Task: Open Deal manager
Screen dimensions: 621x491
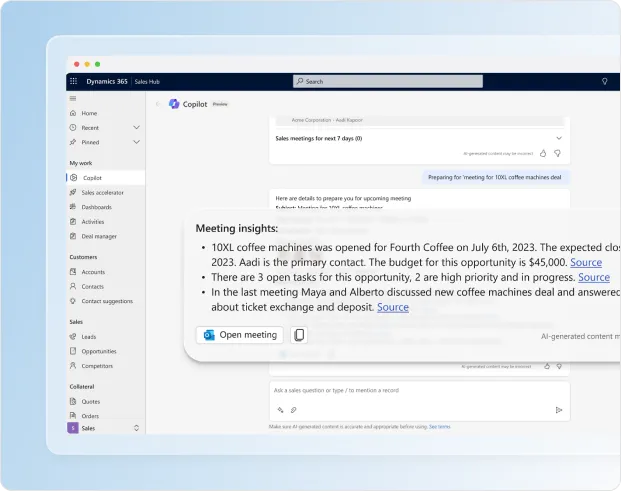Action: coord(99,236)
